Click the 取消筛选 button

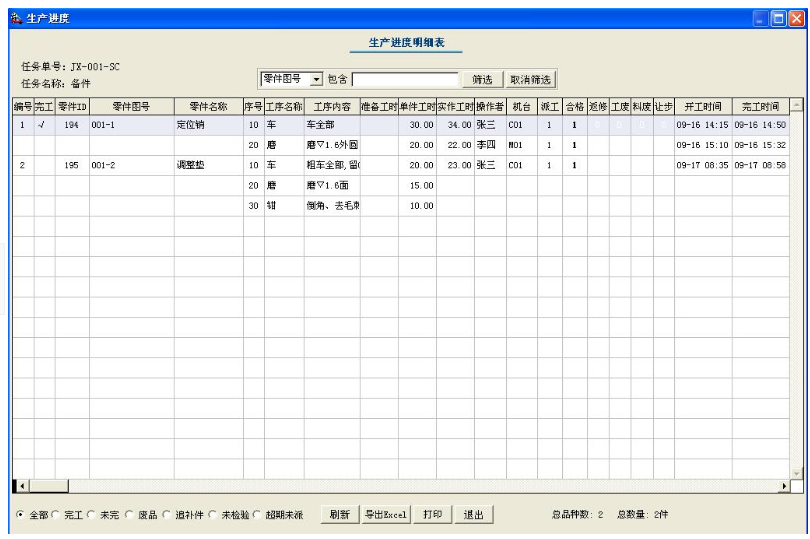(x=531, y=80)
